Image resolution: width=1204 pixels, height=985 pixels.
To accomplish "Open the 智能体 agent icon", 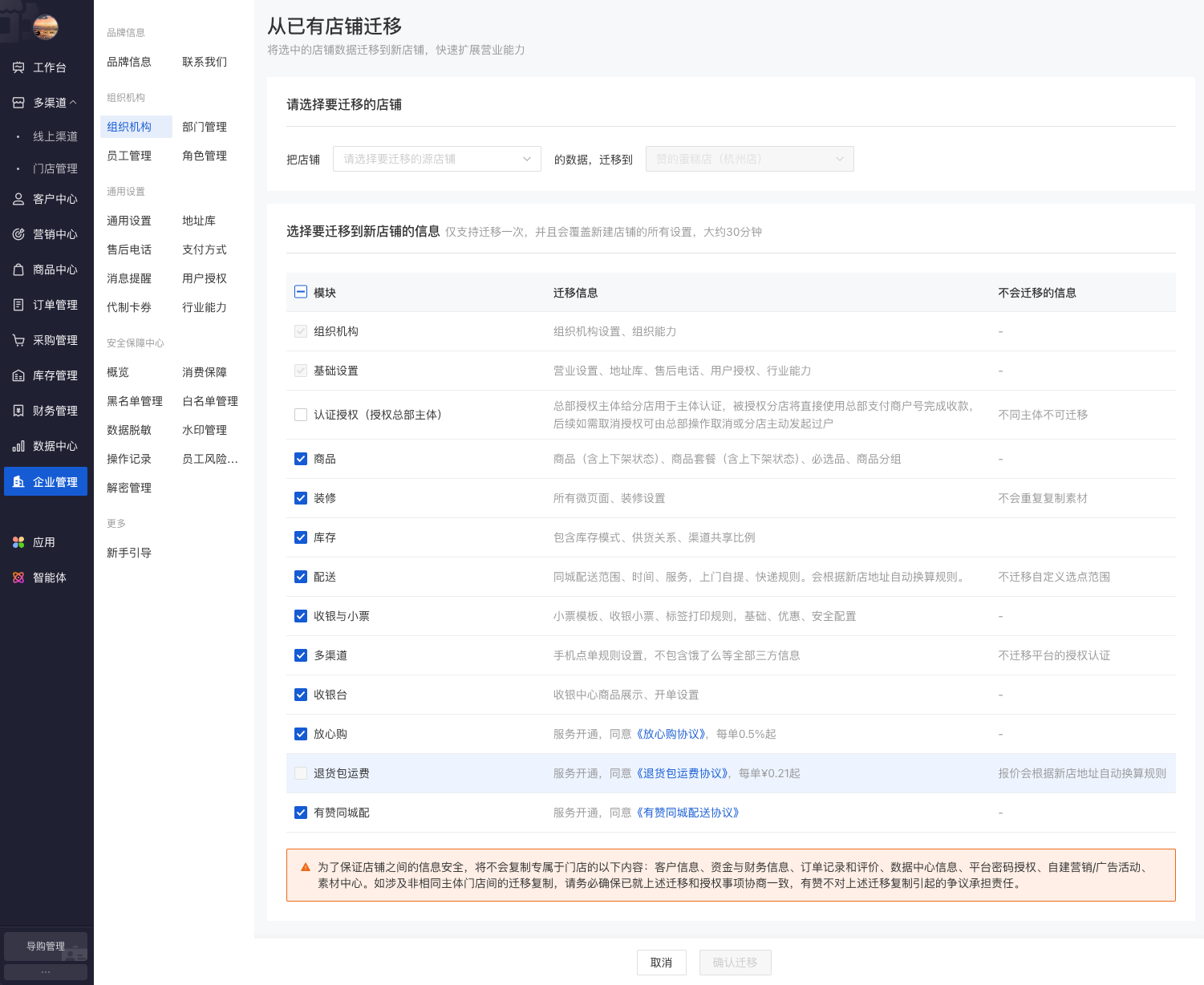I will (18, 578).
